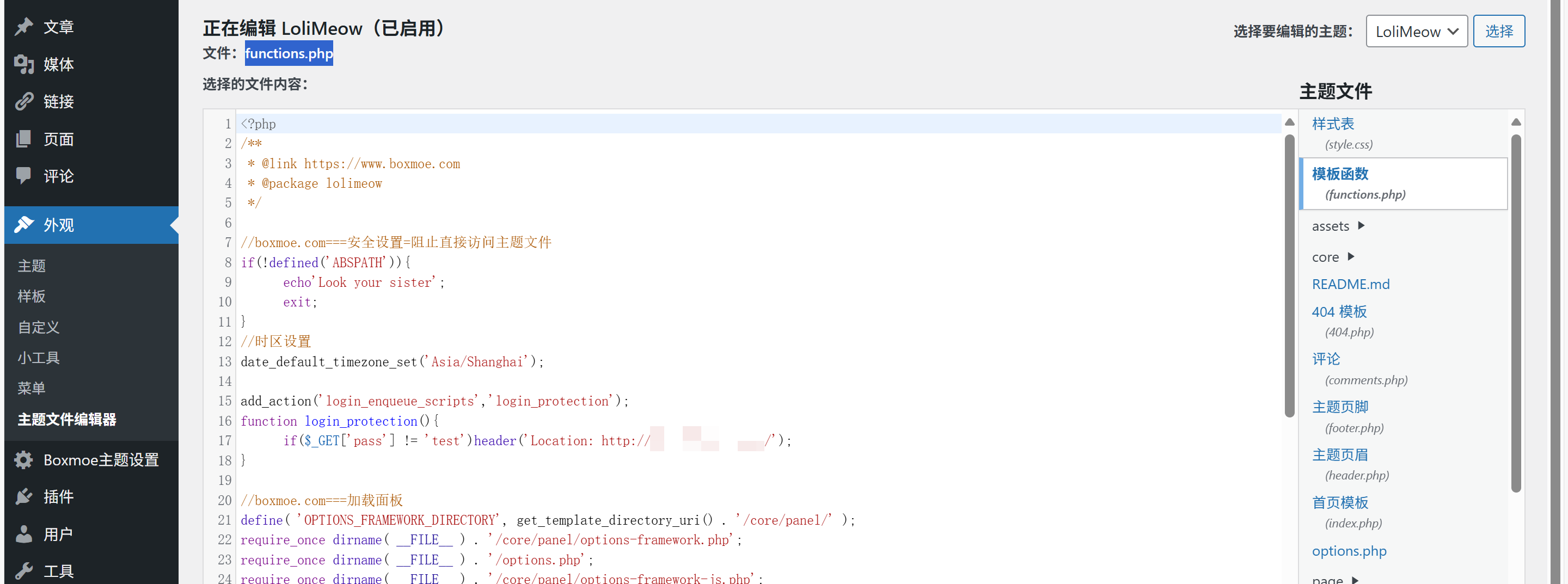
Task: Click the //boxmoe.com===加载面板 comment line
Action: [x=321, y=500]
